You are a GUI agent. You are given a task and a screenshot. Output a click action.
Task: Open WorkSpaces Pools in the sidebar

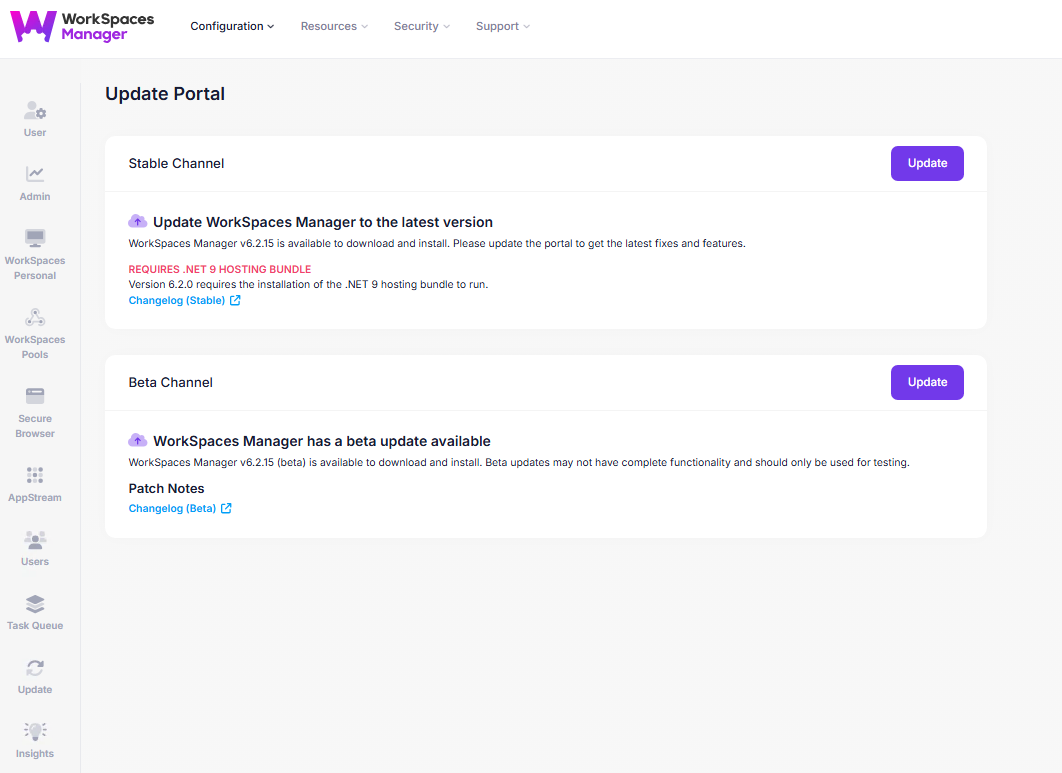[x=35, y=319]
